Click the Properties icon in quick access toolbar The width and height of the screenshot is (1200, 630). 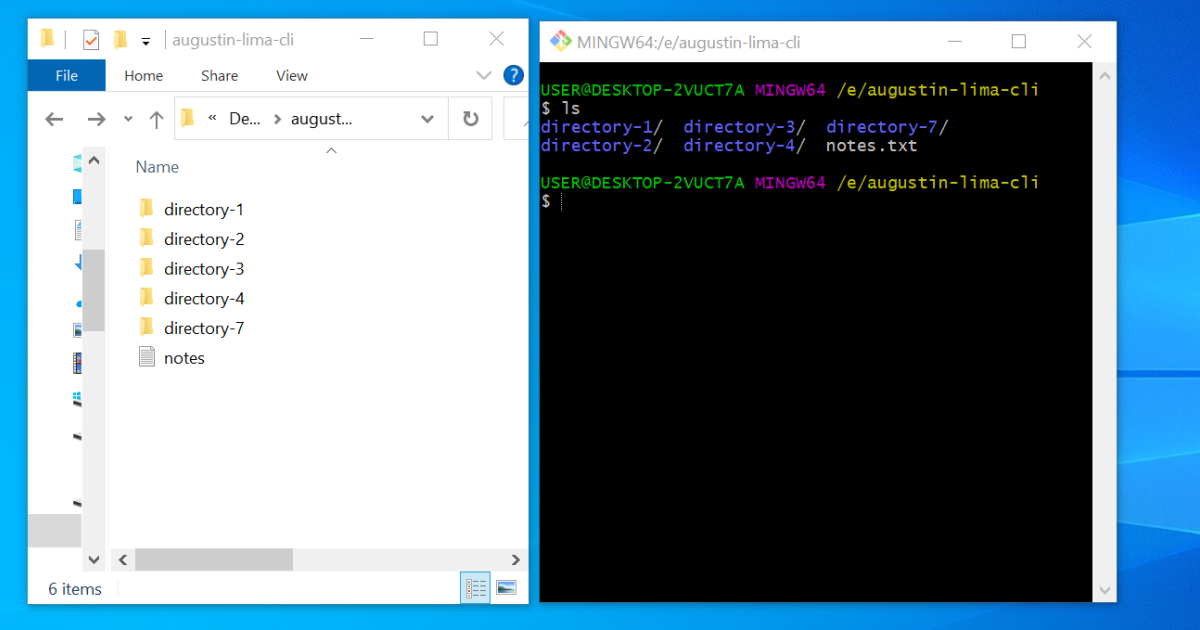[91, 40]
